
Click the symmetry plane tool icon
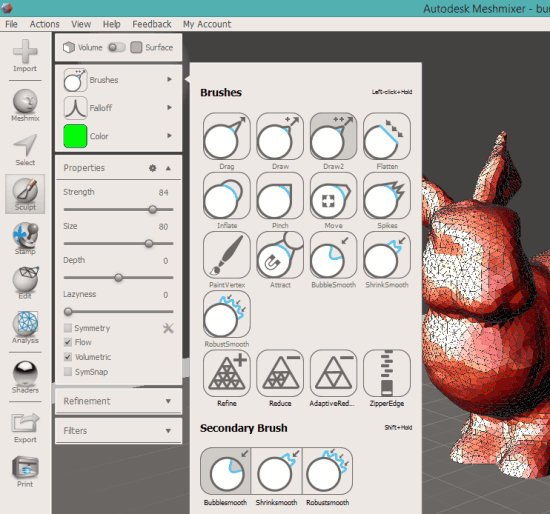[x=168, y=328]
